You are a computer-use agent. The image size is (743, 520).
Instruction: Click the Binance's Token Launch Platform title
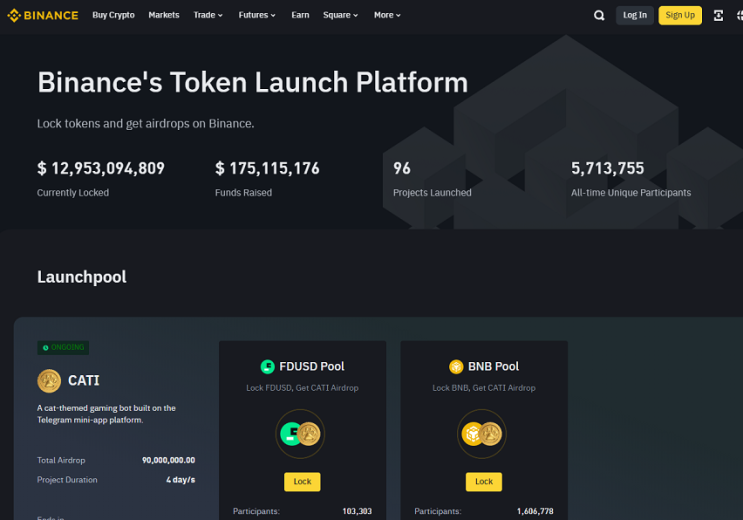pos(253,82)
